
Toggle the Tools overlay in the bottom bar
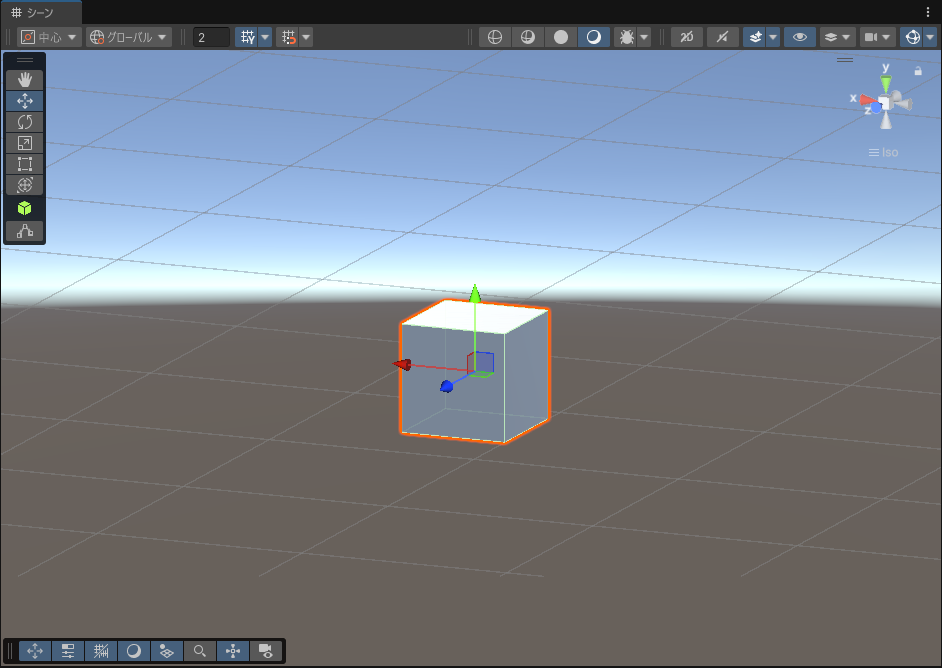click(x=35, y=651)
